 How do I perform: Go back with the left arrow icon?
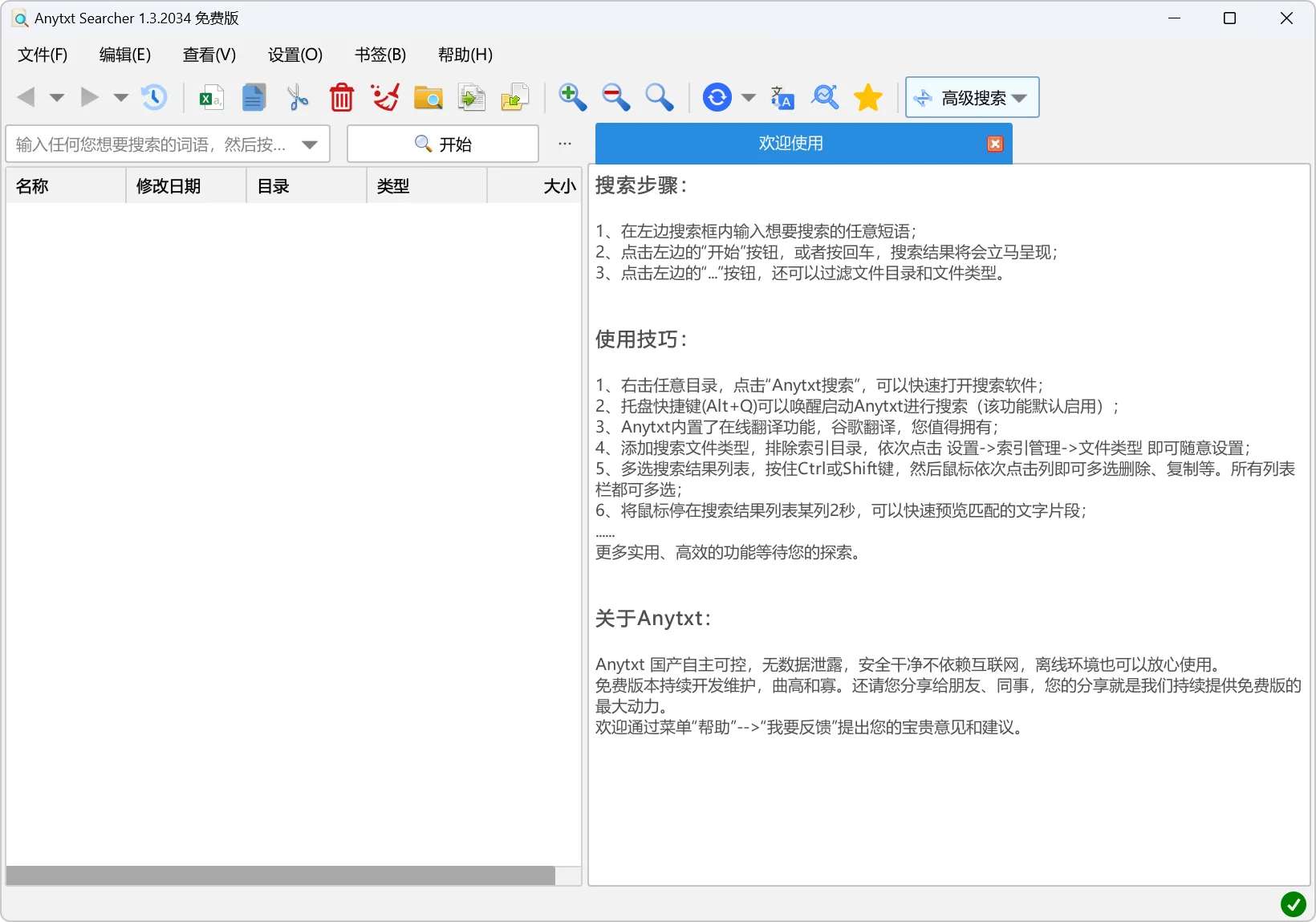[26, 98]
